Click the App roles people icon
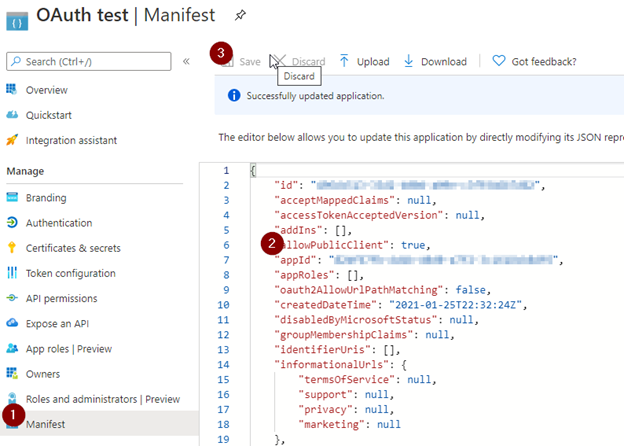624x446 pixels. pos(12,348)
